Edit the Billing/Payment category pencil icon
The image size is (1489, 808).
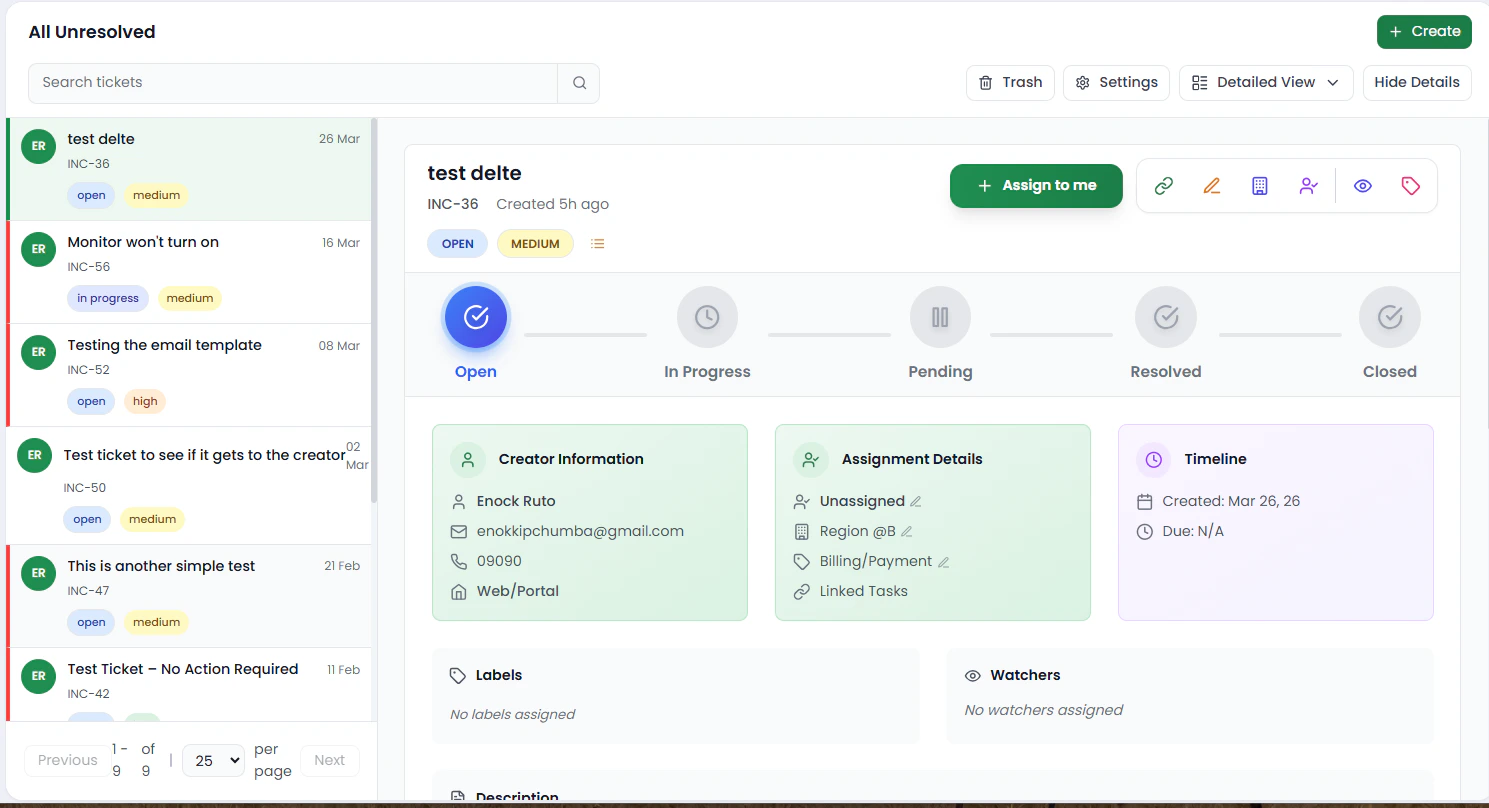coord(943,562)
